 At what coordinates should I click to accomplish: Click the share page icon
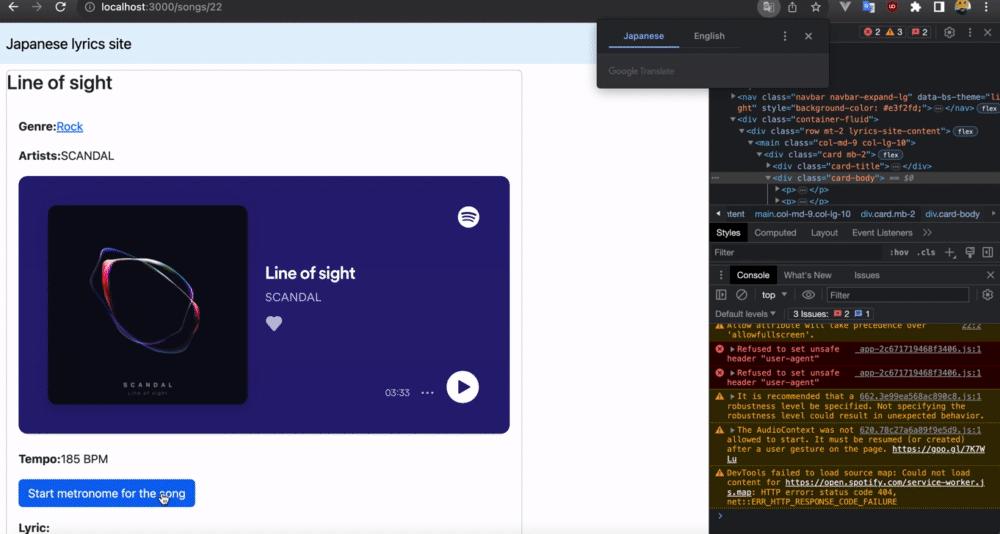[x=792, y=8]
